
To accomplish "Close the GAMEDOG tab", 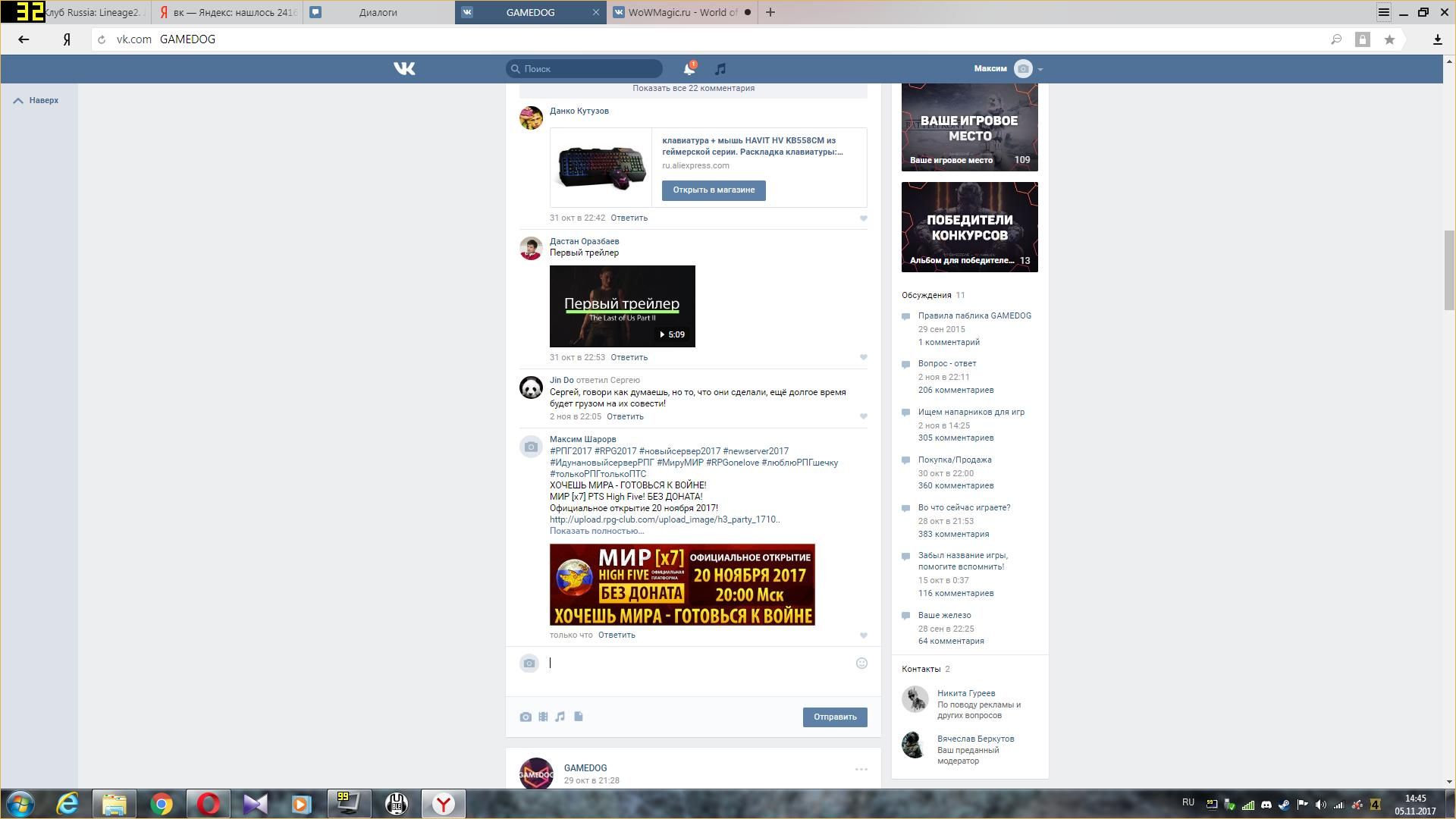I will pos(596,12).
